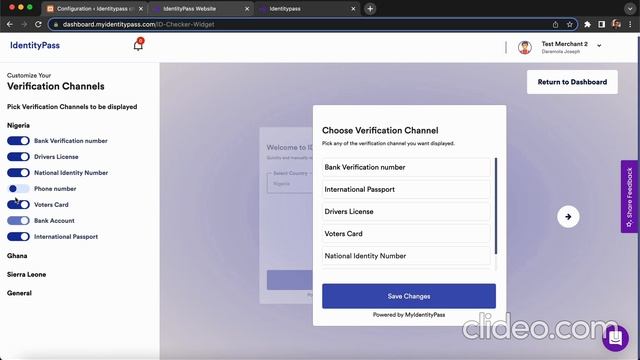
Task: Go to next step with arrow button
Action: point(568,217)
